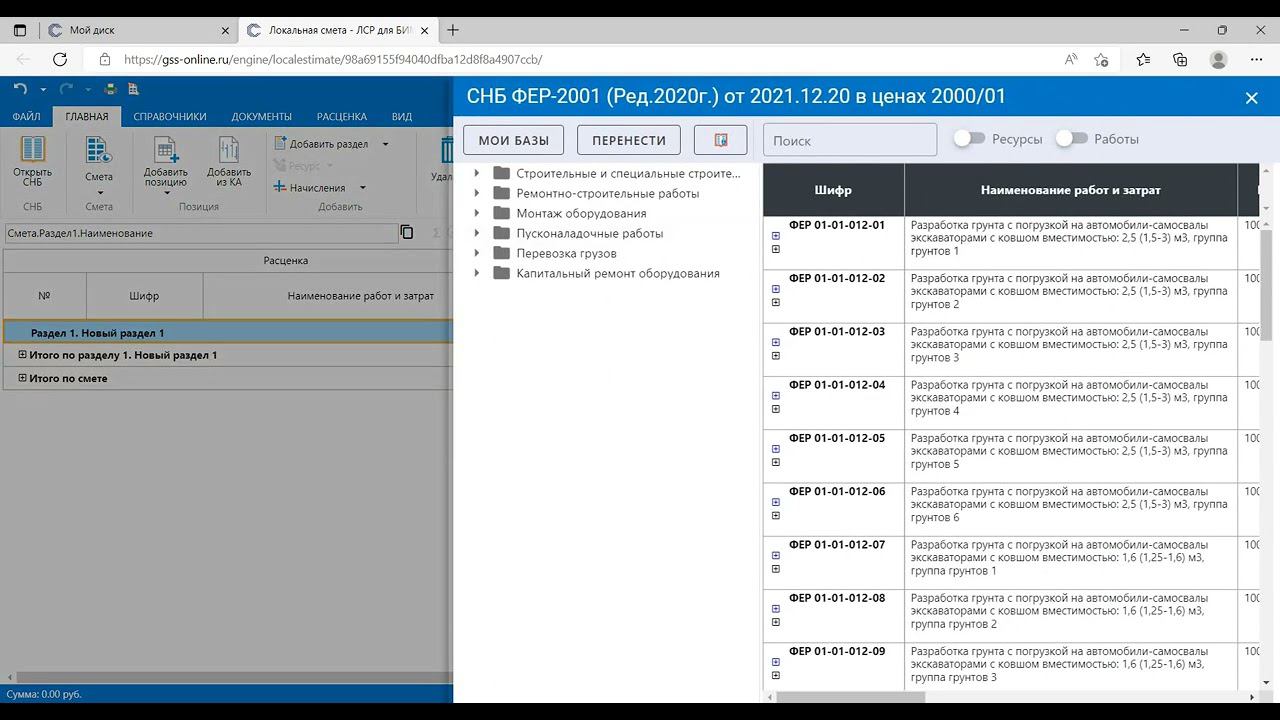Image resolution: width=1280 pixels, height=720 pixels.
Task: Toggle the Работы switch
Action: (1071, 139)
